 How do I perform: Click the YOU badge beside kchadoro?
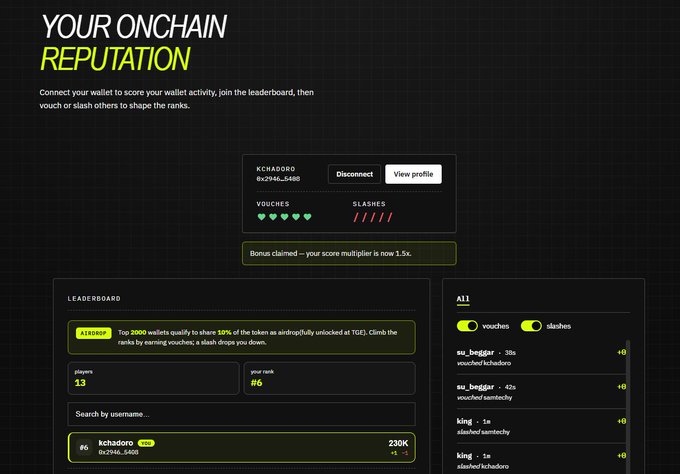[146, 443]
